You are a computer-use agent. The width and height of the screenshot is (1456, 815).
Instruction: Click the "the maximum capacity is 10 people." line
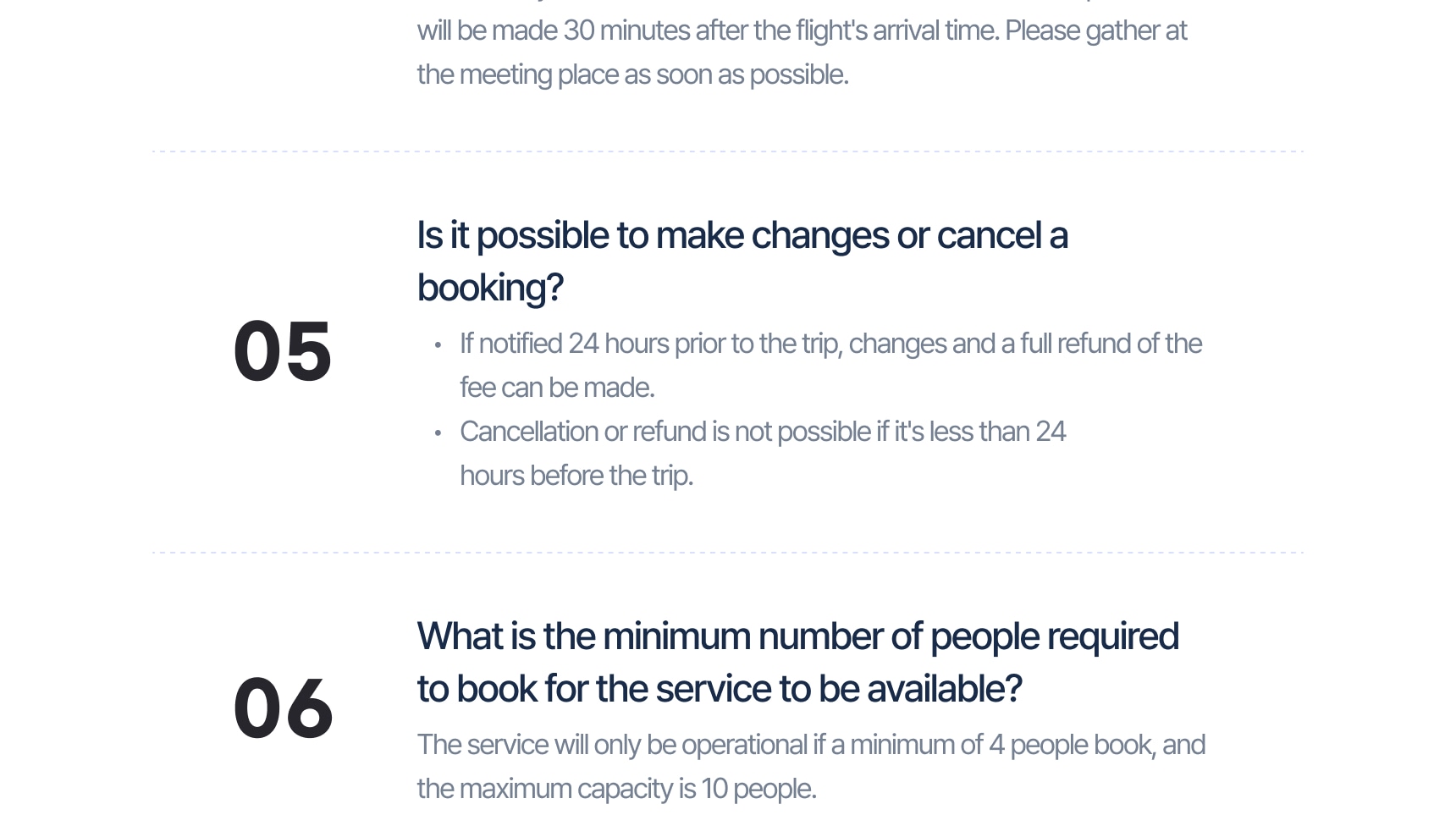pos(616,789)
